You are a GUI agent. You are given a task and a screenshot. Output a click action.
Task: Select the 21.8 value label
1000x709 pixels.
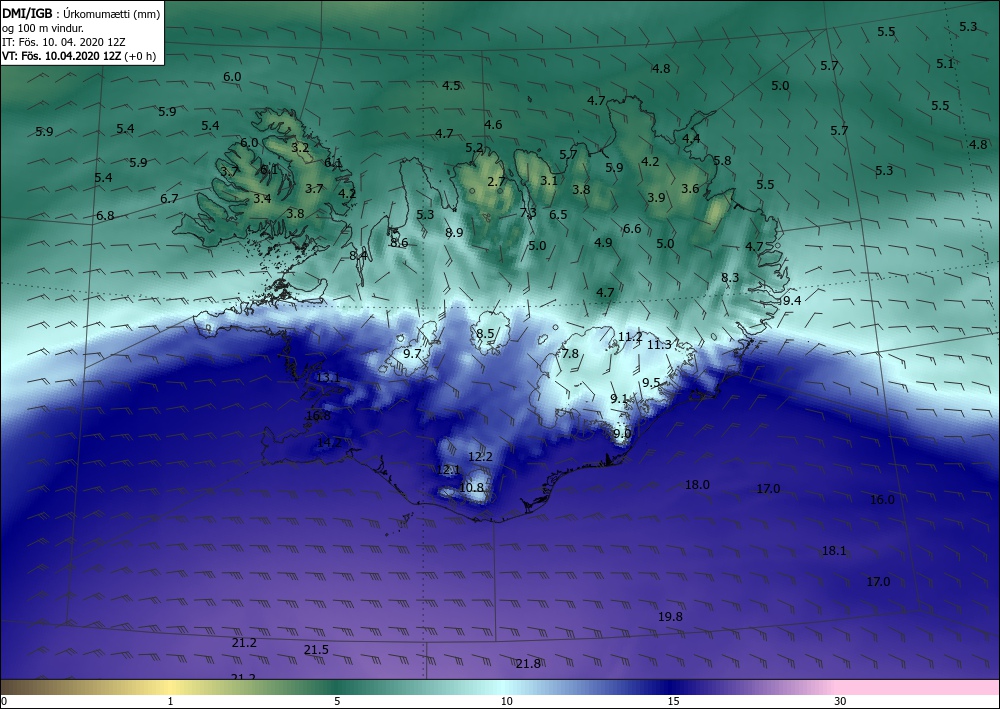pyautogui.click(x=528, y=664)
